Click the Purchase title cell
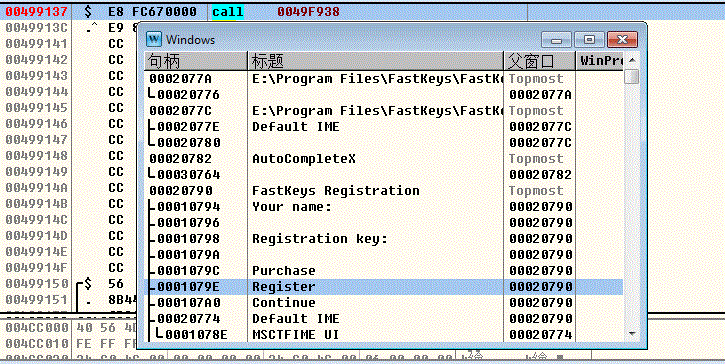The height and width of the screenshot is (364, 725). click(284, 271)
